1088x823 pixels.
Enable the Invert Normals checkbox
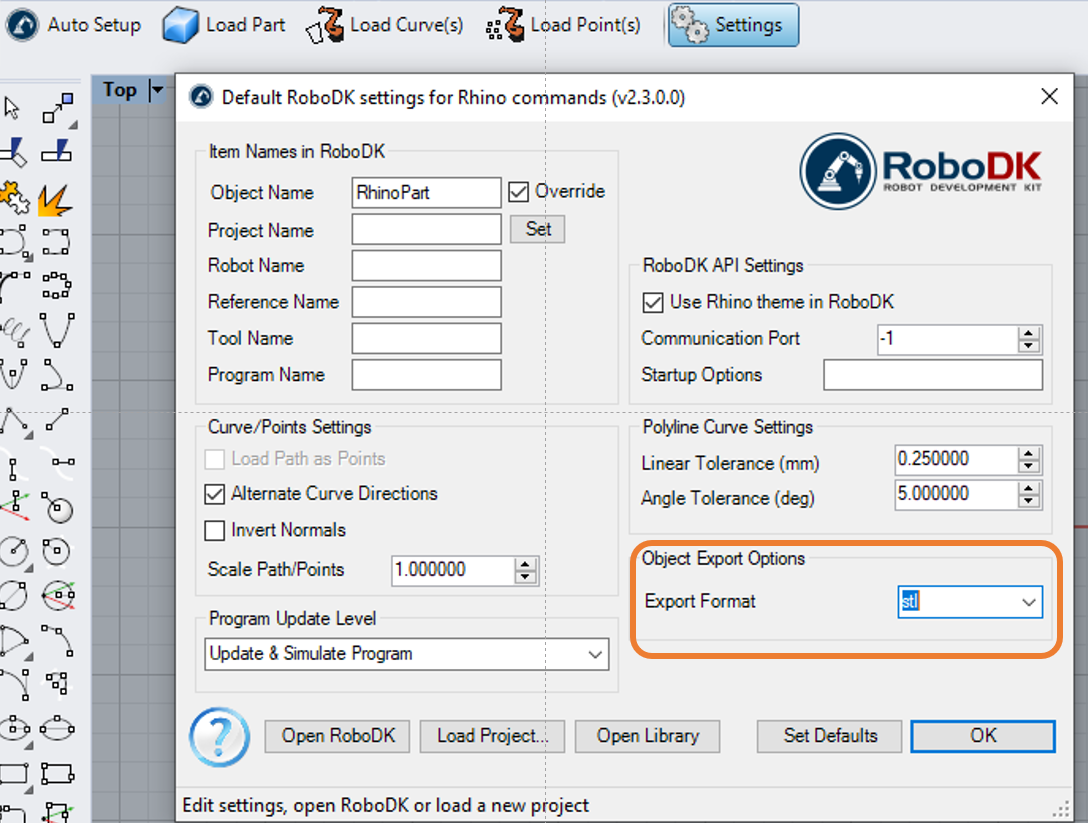point(214,530)
